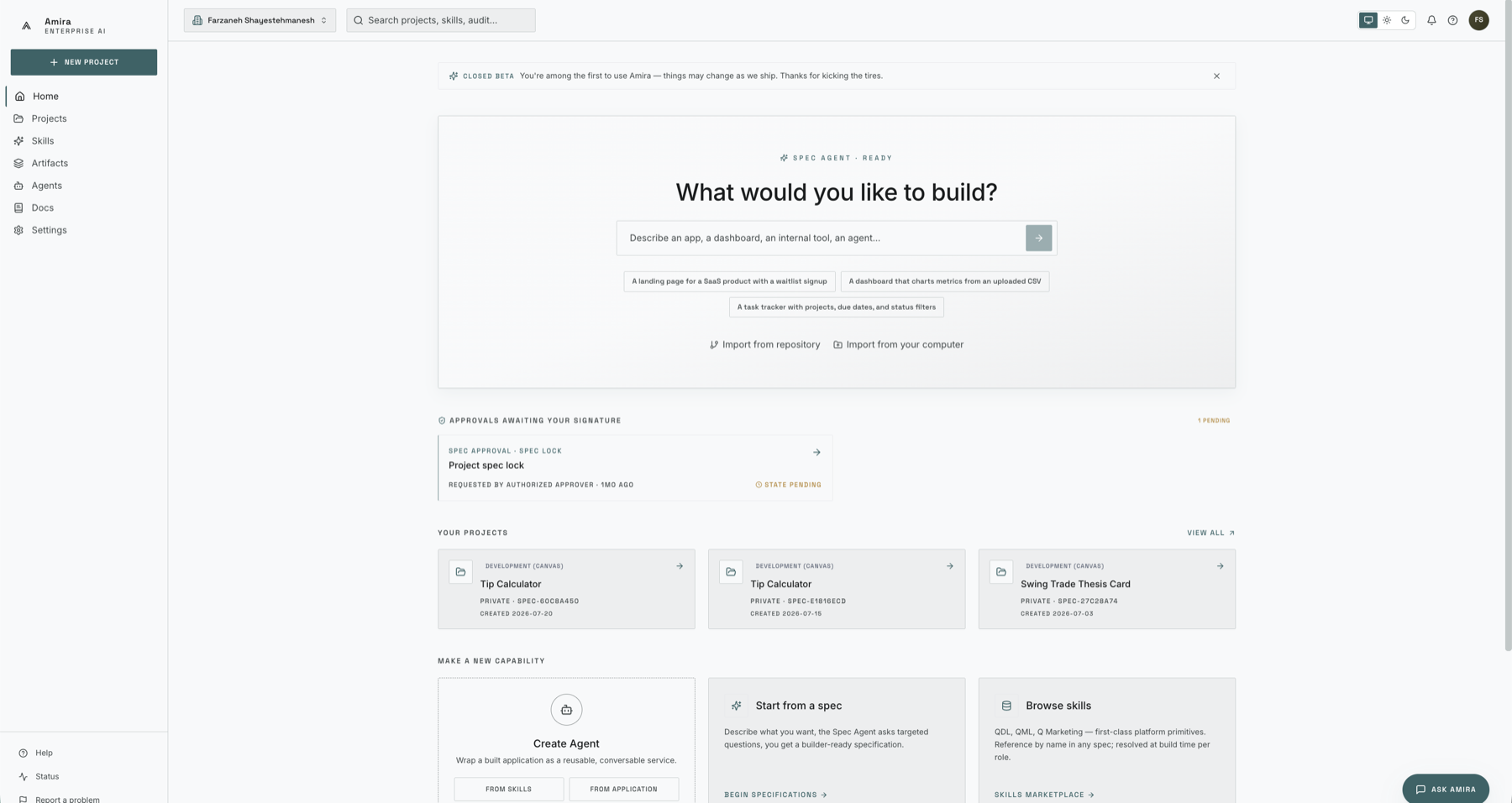This screenshot has height=803, width=1512.
Task: Click the Create Agent robot icon
Action: click(566, 710)
